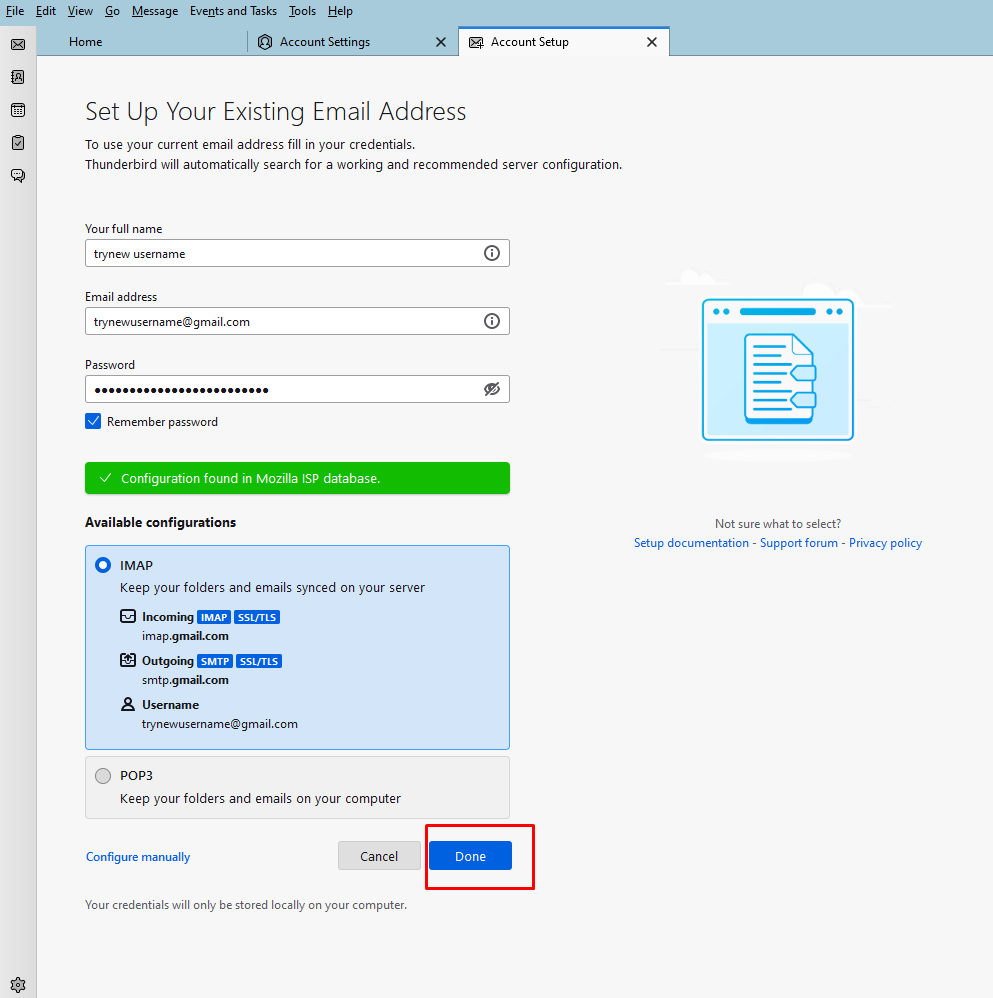Screen dimensions: 993x998
Task: Click info icon in email address field
Action: point(491,321)
